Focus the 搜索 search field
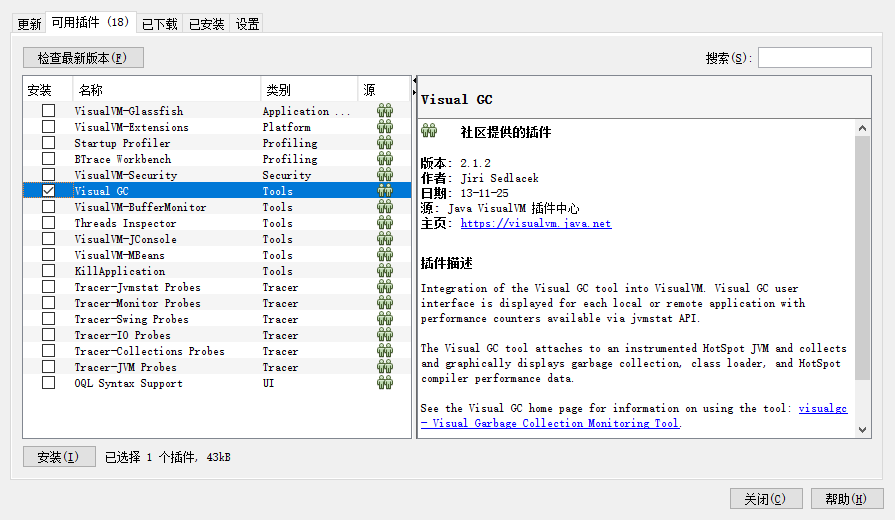The width and height of the screenshot is (895, 520). [x=815, y=58]
